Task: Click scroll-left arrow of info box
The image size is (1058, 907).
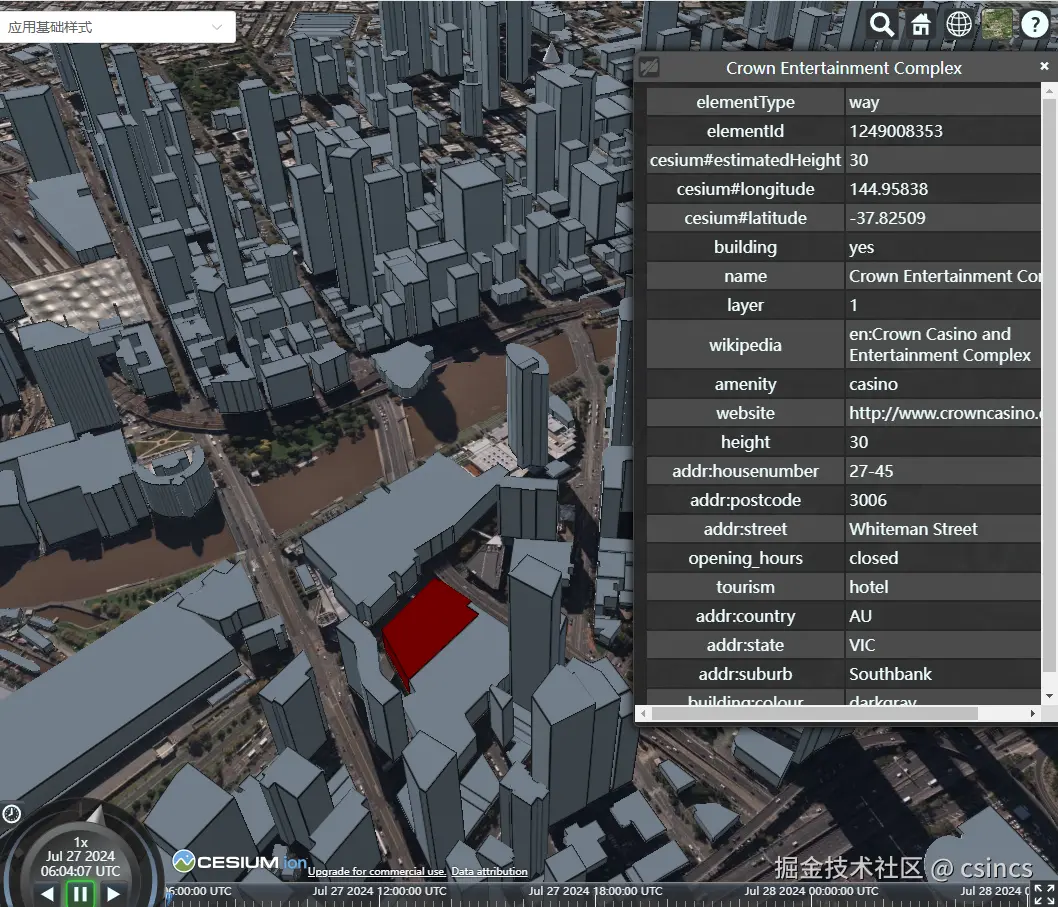Action: click(x=643, y=713)
